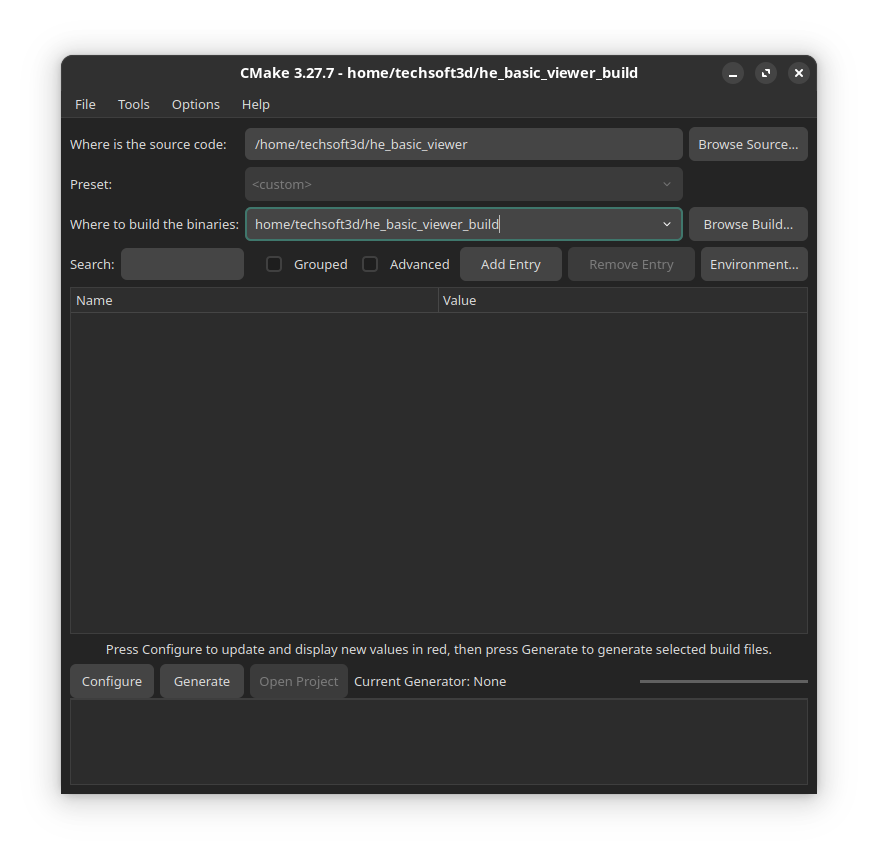The width and height of the screenshot is (878, 861).
Task: Click 'Where to build the binaries:' label
Action: coord(155,224)
